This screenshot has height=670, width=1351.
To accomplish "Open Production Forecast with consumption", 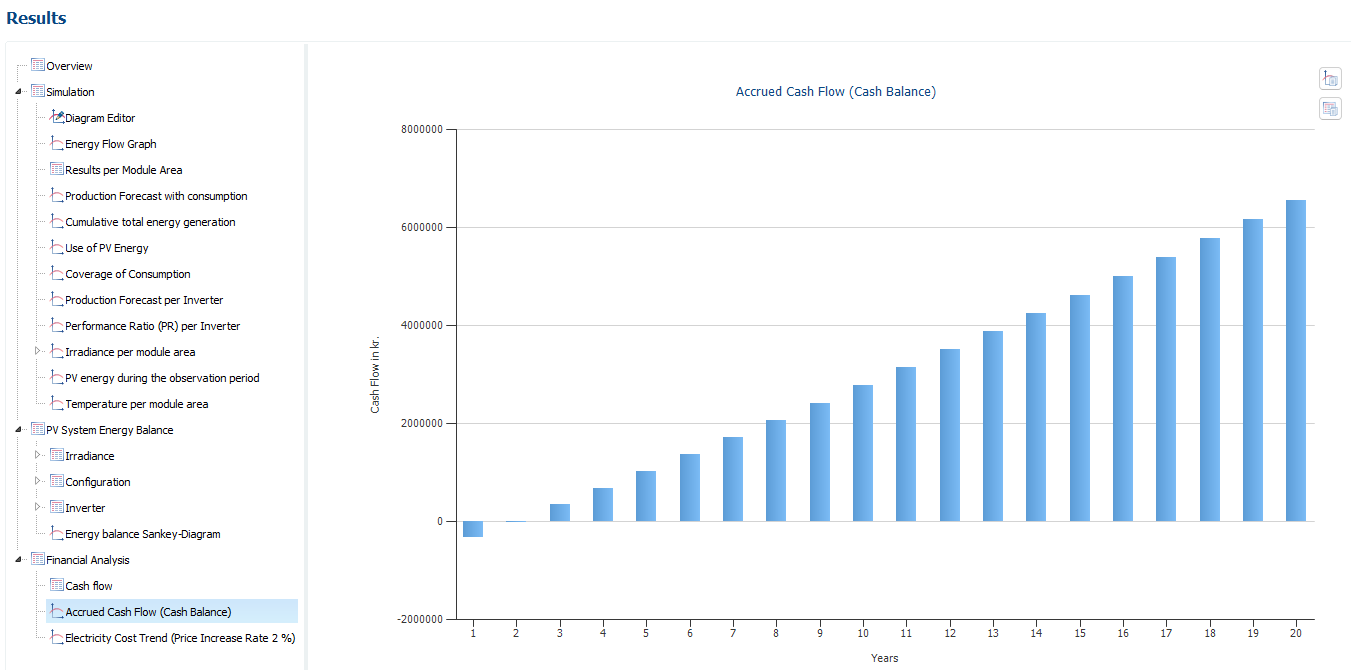I will click(x=156, y=196).
